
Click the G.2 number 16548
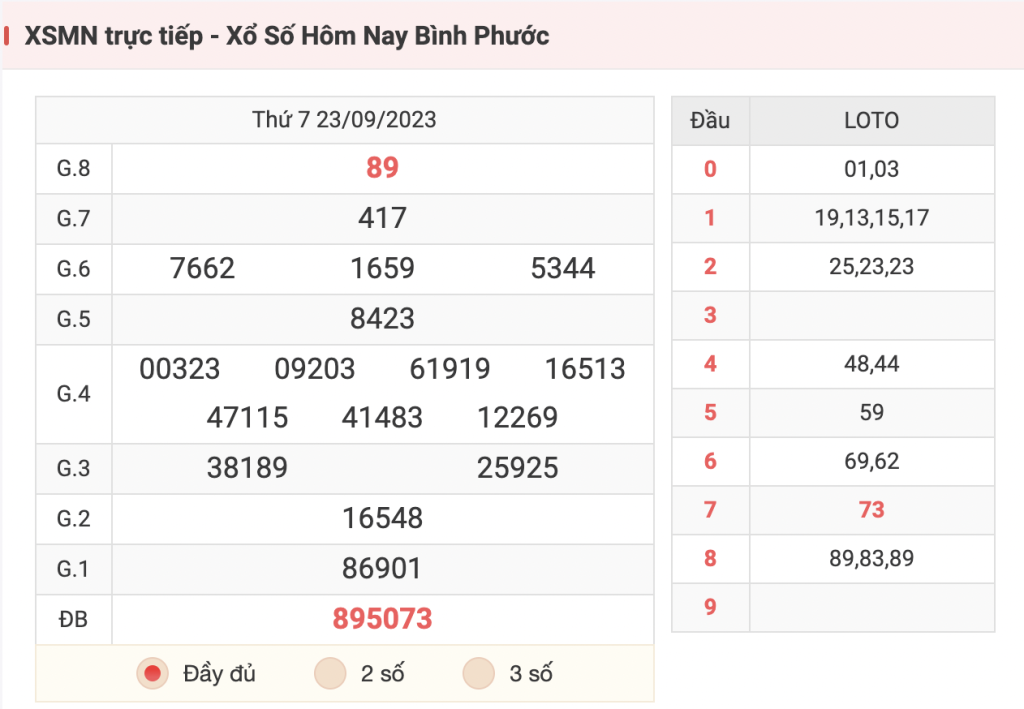tap(383, 518)
